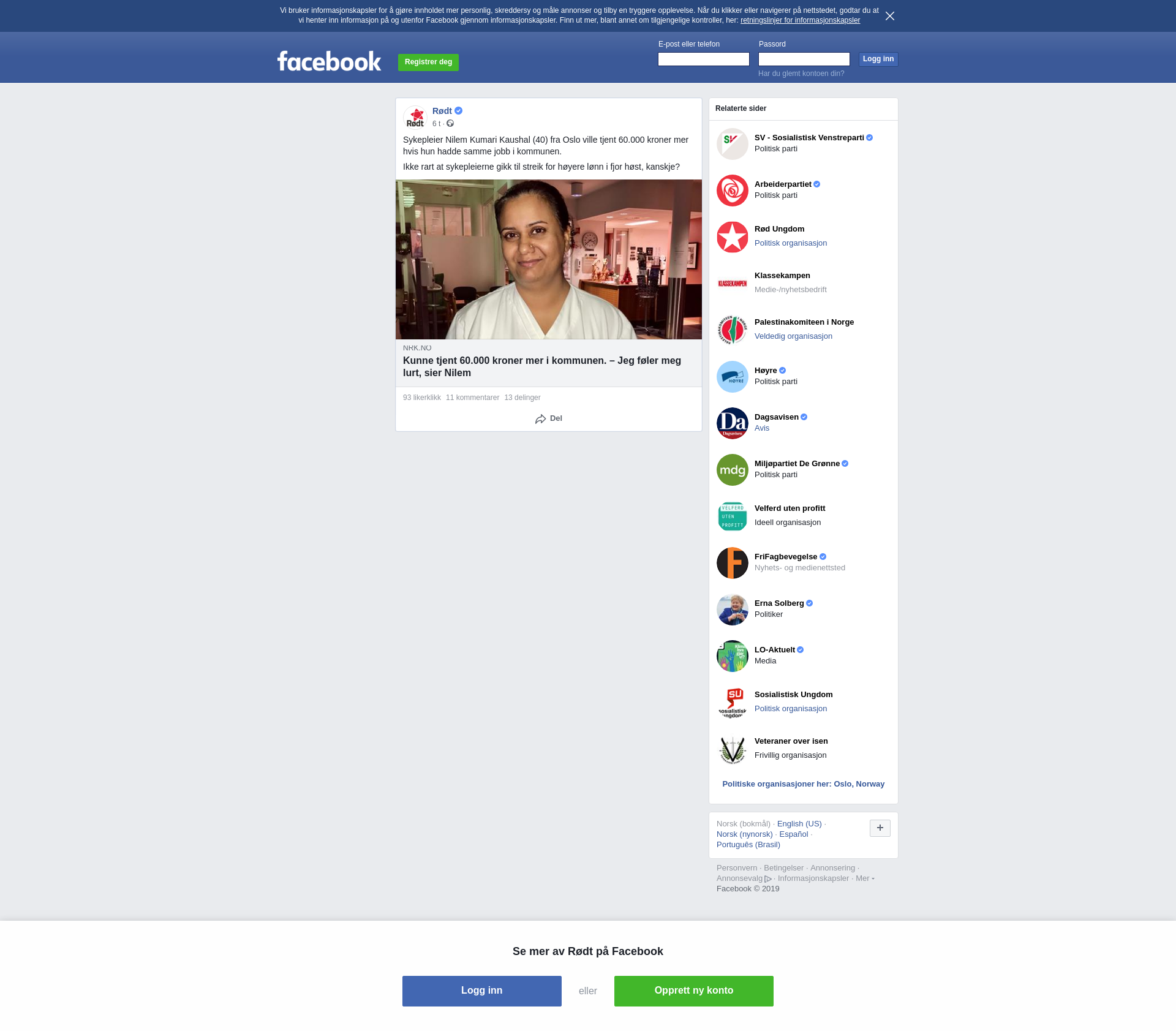Open Politiske organisasjoner her: Oslo, Norway

pos(804,784)
